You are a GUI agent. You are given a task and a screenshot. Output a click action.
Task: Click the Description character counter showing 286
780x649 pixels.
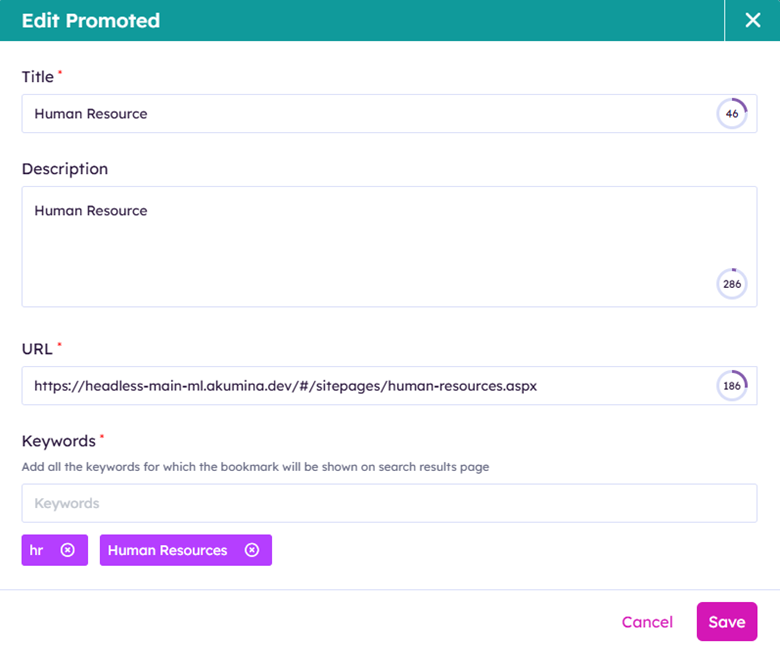pyautogui.click(x=732, y=284)
